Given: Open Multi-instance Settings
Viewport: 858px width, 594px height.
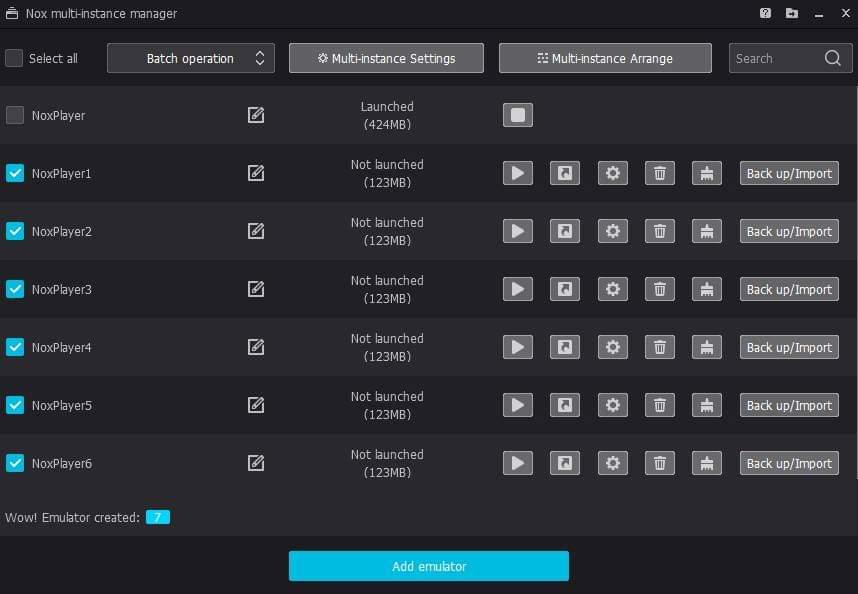Looking at the screenshot, I should click(x=386, y=58).
